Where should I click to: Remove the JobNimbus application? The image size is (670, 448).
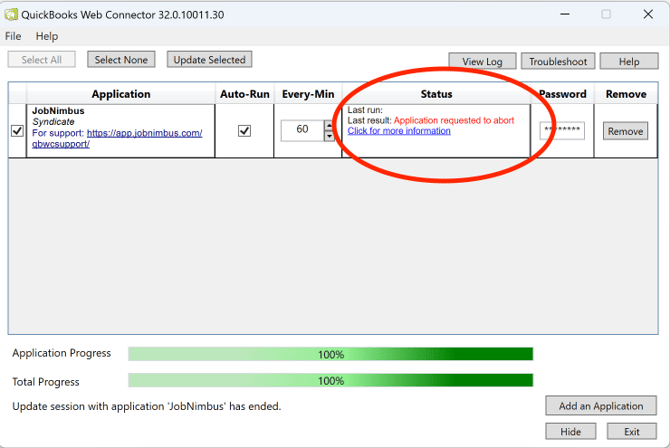click(626, 131)
